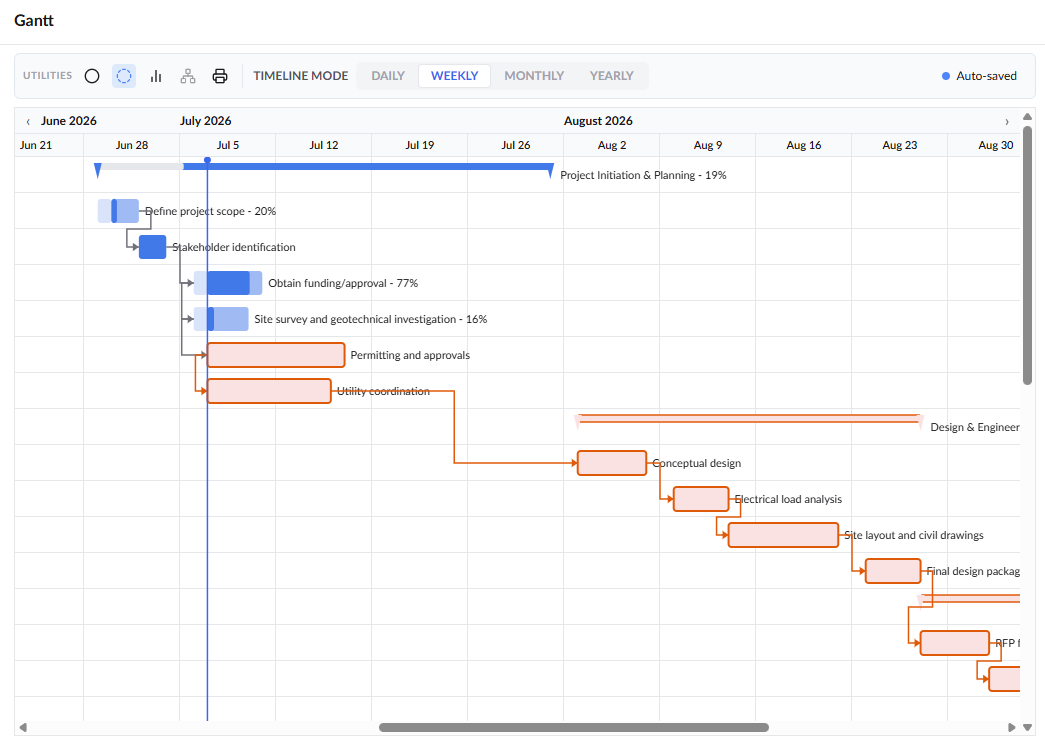Click the Jul 5 week header
This screenshot has width=1045, height=746.
(228, 145)
